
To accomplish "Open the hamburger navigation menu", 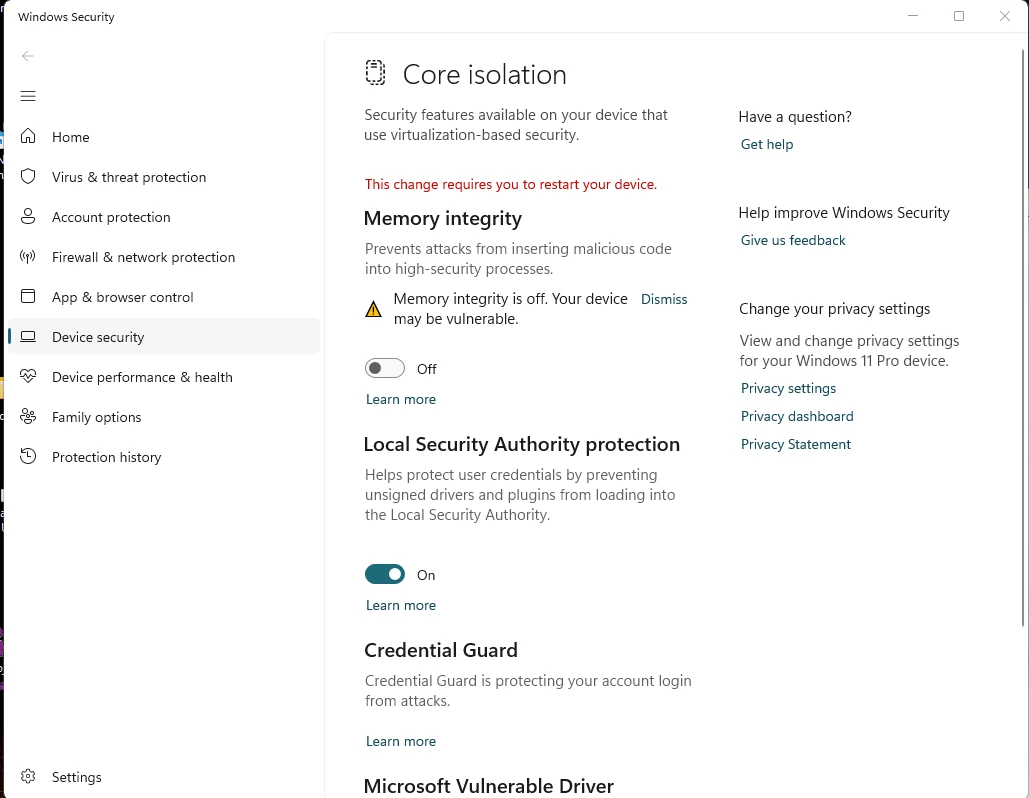I will 28,96.
